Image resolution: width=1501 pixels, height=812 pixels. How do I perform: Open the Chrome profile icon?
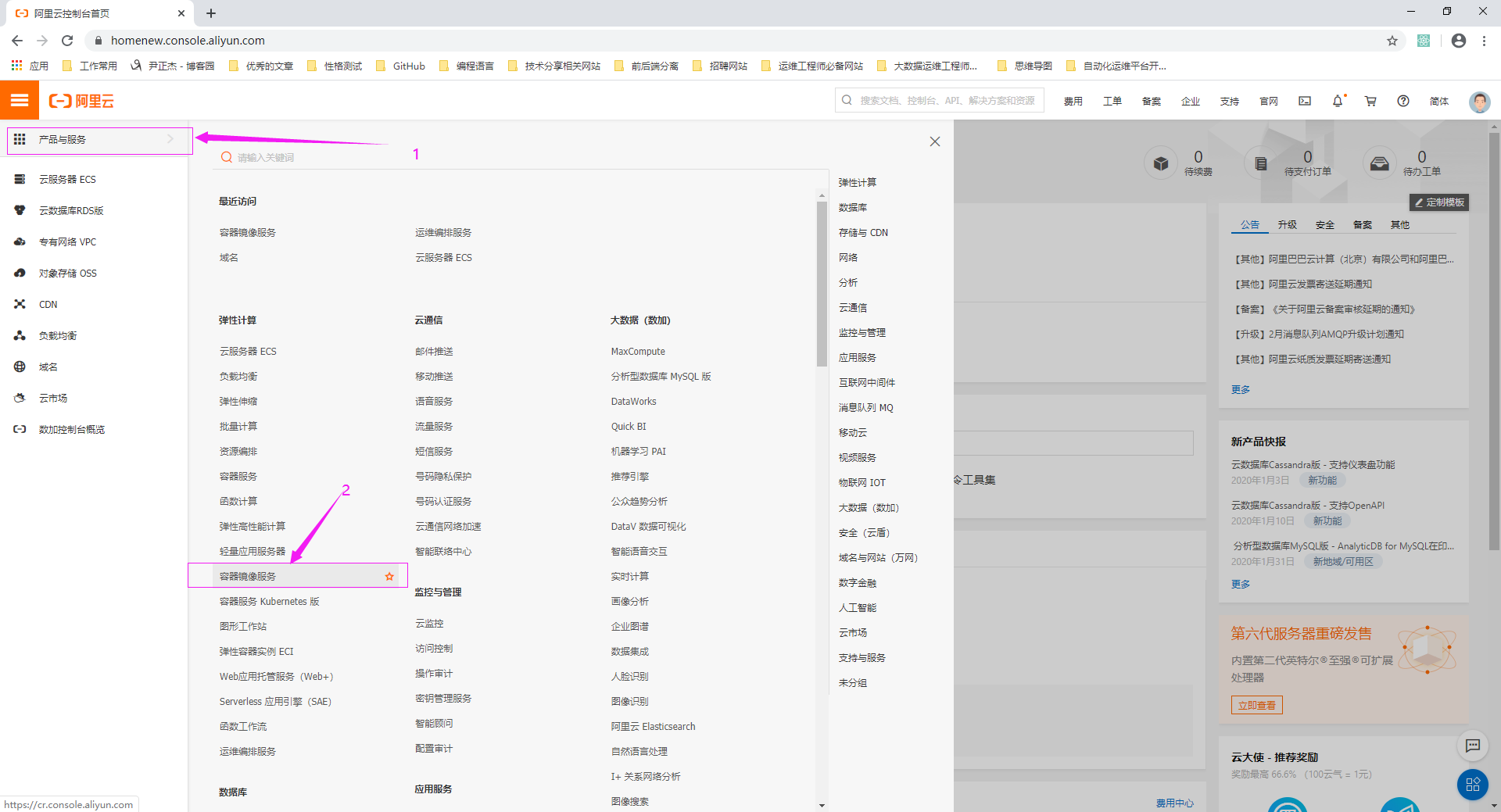[1459, 41]
